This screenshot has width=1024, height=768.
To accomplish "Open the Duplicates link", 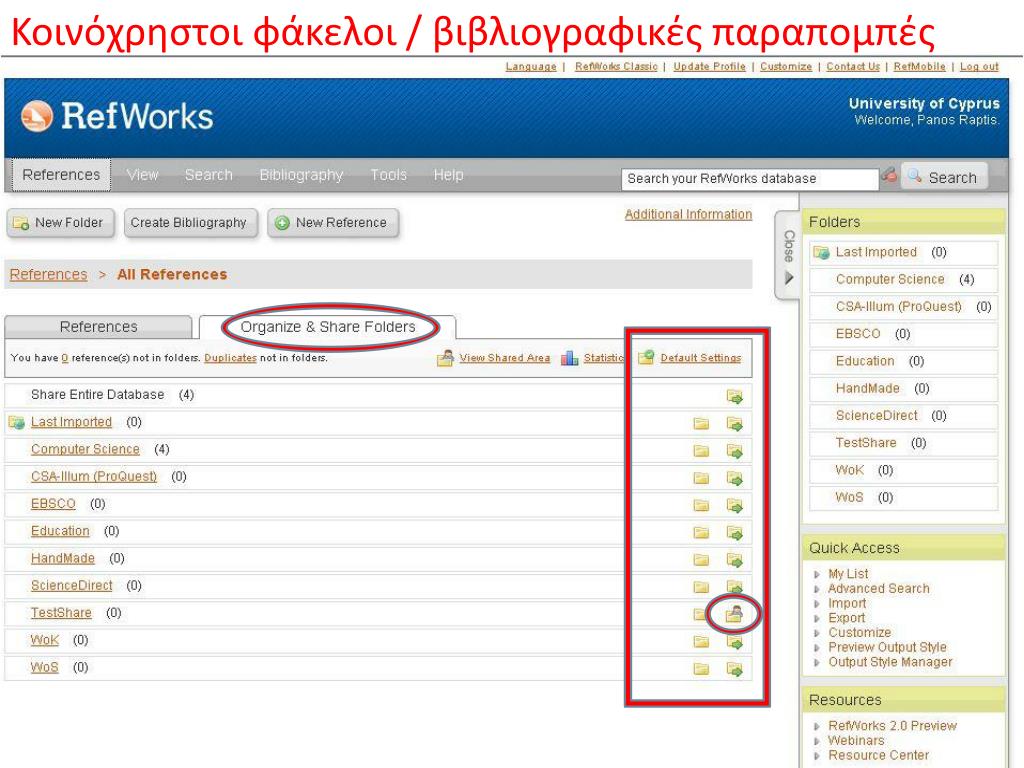I will (230, 358).
